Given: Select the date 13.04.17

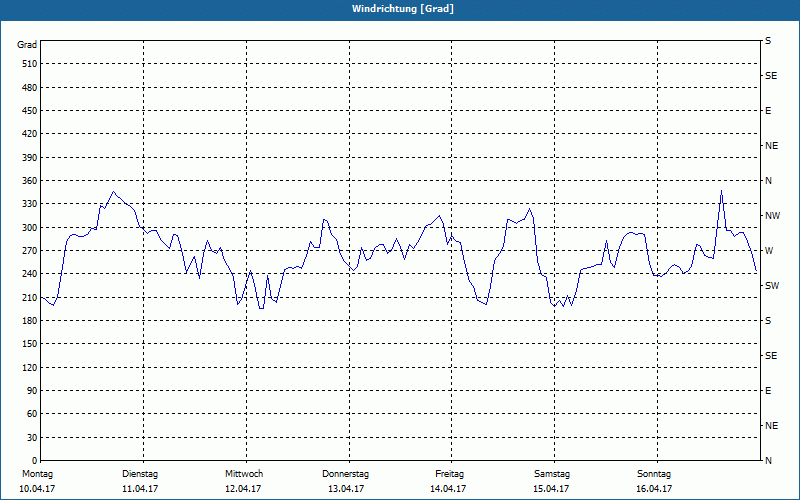Looking at the screenshot, I should (346, 489).
